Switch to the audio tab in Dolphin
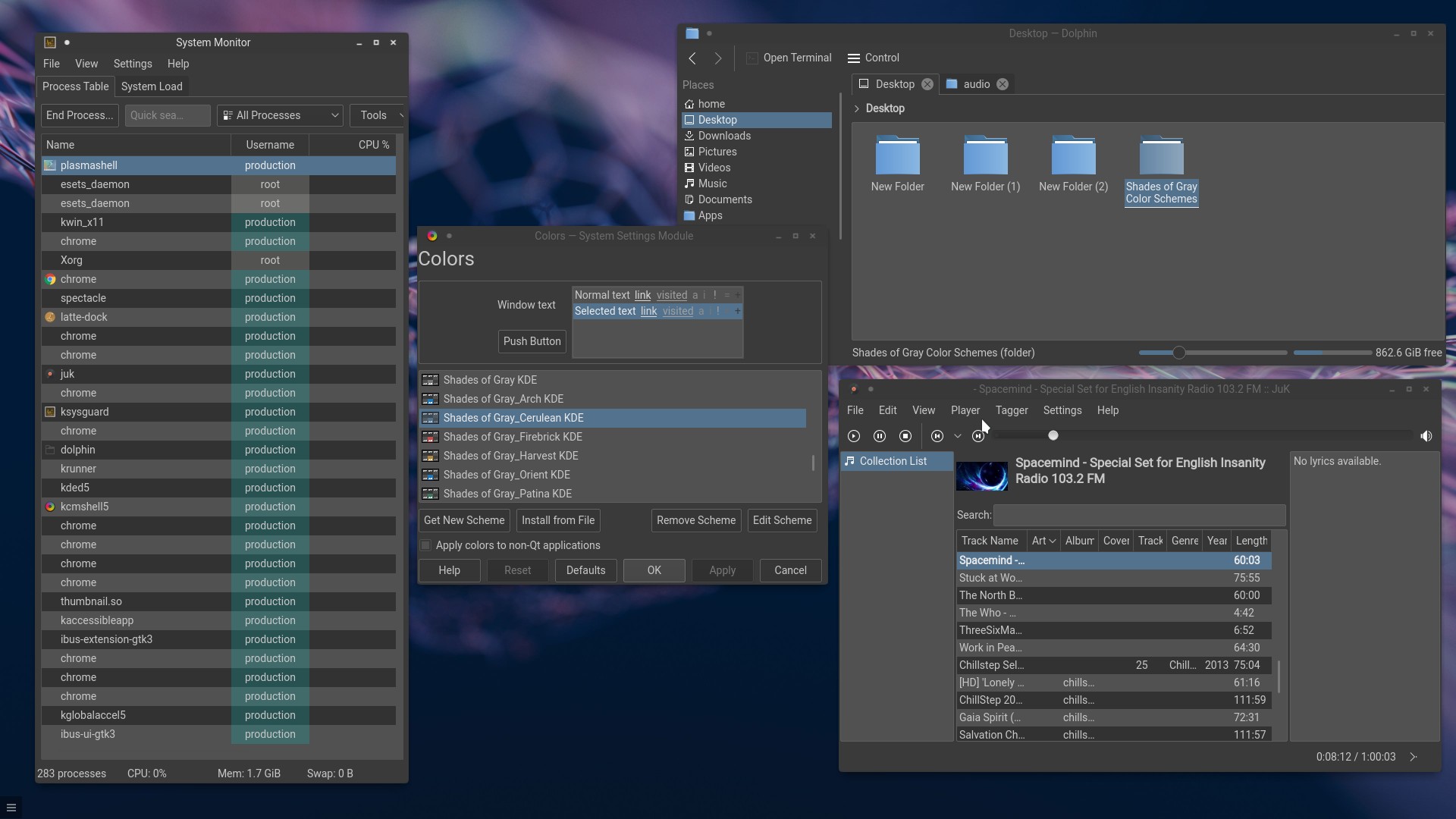This screenshot has height=819, width=1456. click(x=976, y=84)
